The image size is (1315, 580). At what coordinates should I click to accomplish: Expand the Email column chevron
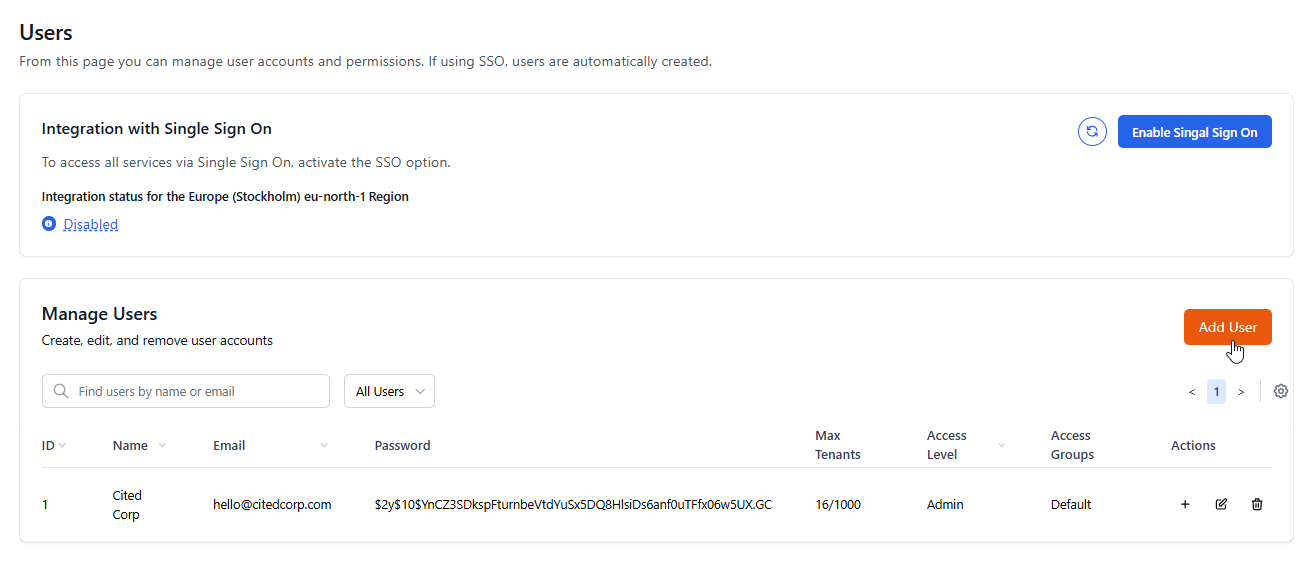tap(324, 445)
